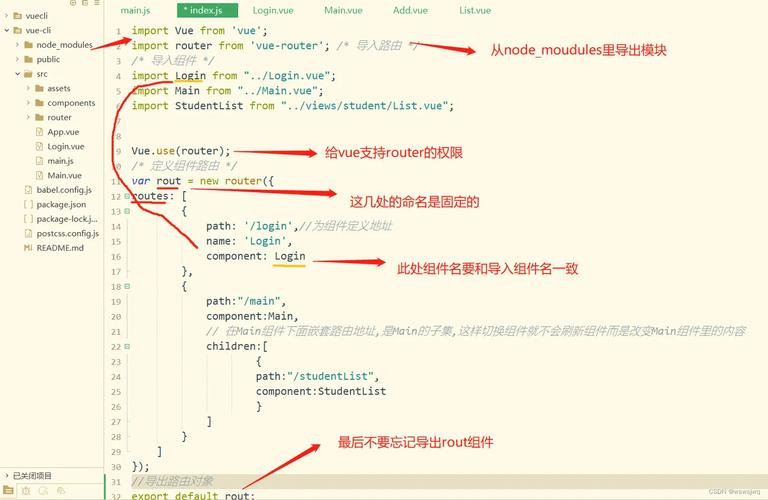Image resolution: width=768 pixels, height=500 pixels.
Task: Open README.md in the tree
Action: 60,248
